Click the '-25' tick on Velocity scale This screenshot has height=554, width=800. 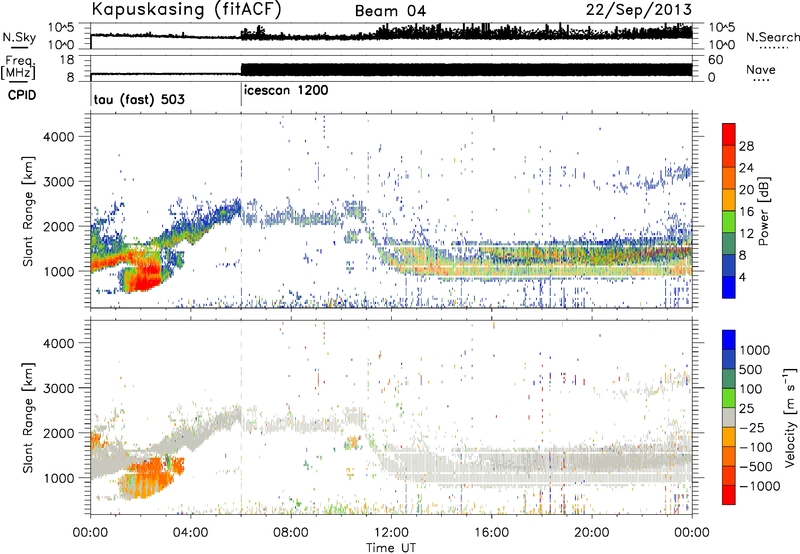pyautogui.click(x=753, y=427)
